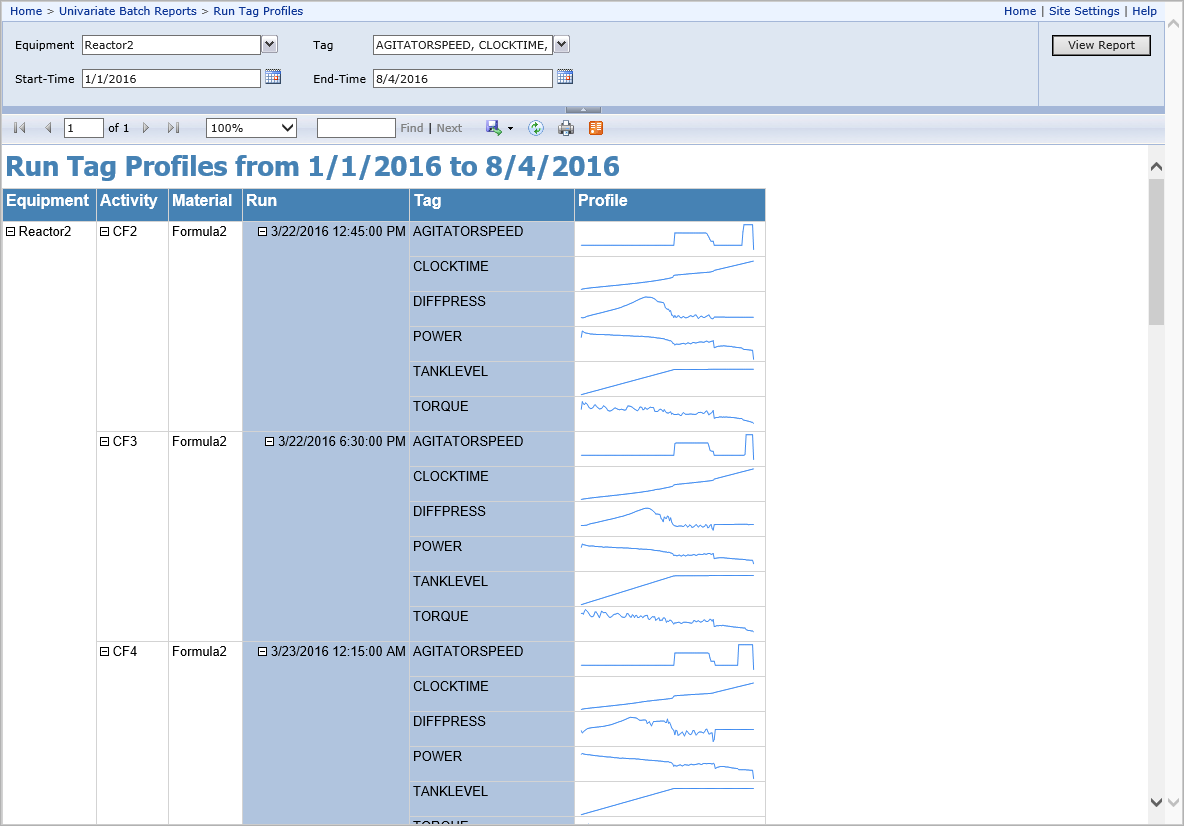Screen dimensions: 1184x826
Task: Open Home breadcrumb link
Action: (x=26, y=11)
